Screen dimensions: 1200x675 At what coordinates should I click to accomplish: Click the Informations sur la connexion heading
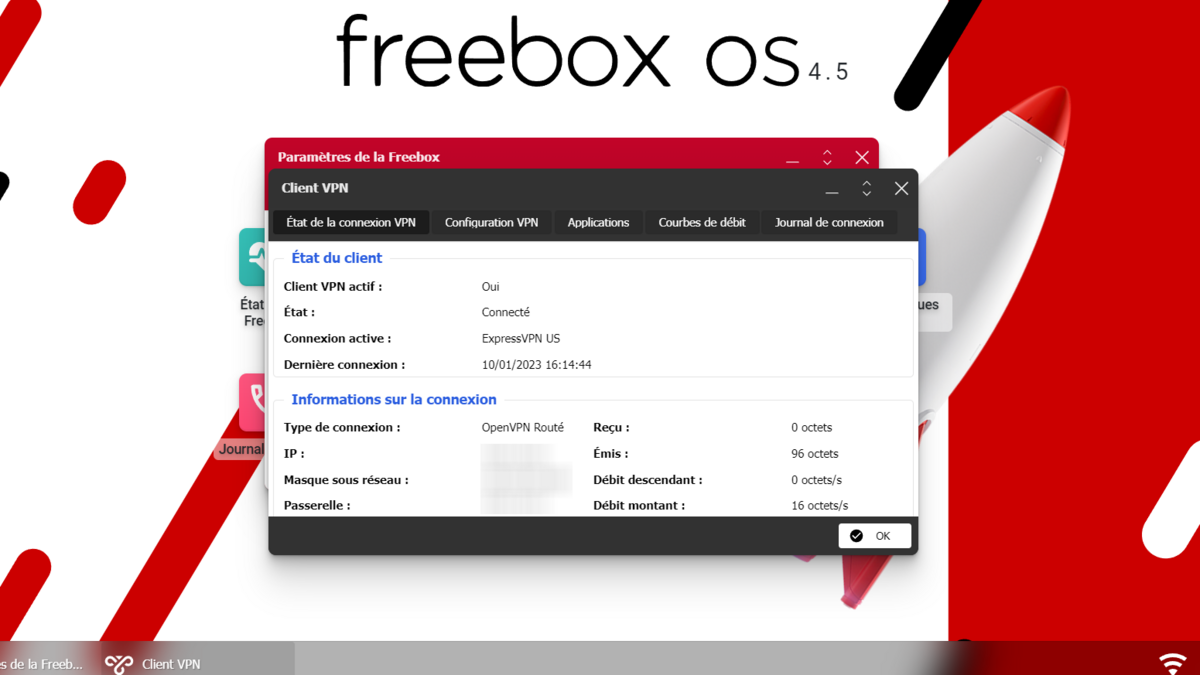(x=394, y=399)
